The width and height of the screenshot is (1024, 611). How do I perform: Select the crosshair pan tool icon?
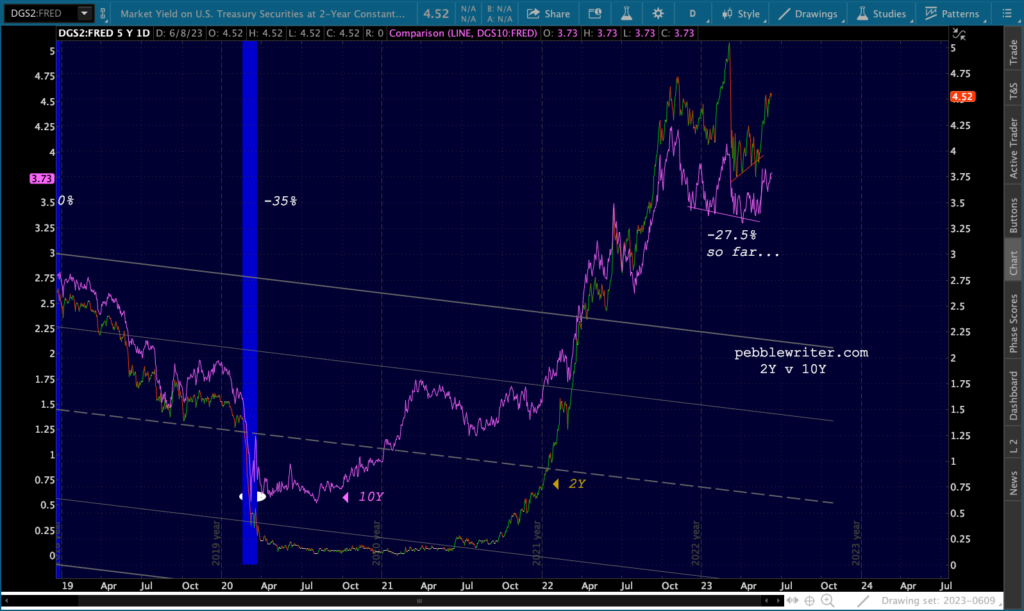click(x=810, y=601)
